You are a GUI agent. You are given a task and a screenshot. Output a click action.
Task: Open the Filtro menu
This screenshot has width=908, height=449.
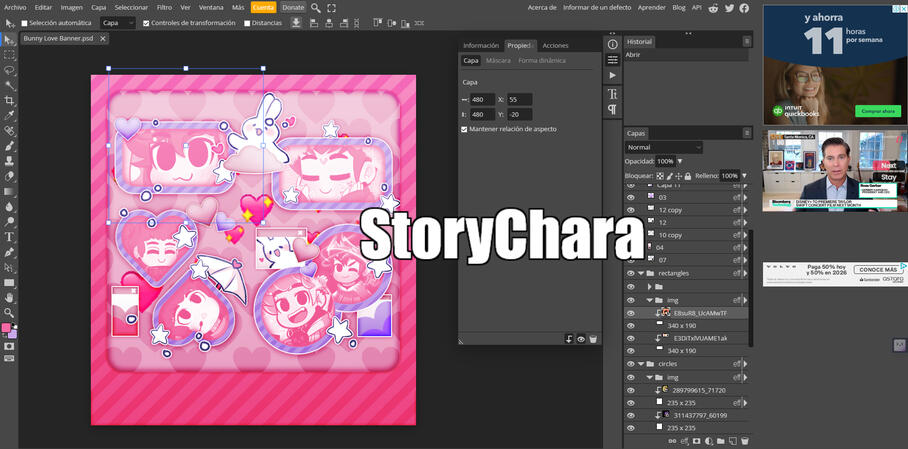coord(164,7)
